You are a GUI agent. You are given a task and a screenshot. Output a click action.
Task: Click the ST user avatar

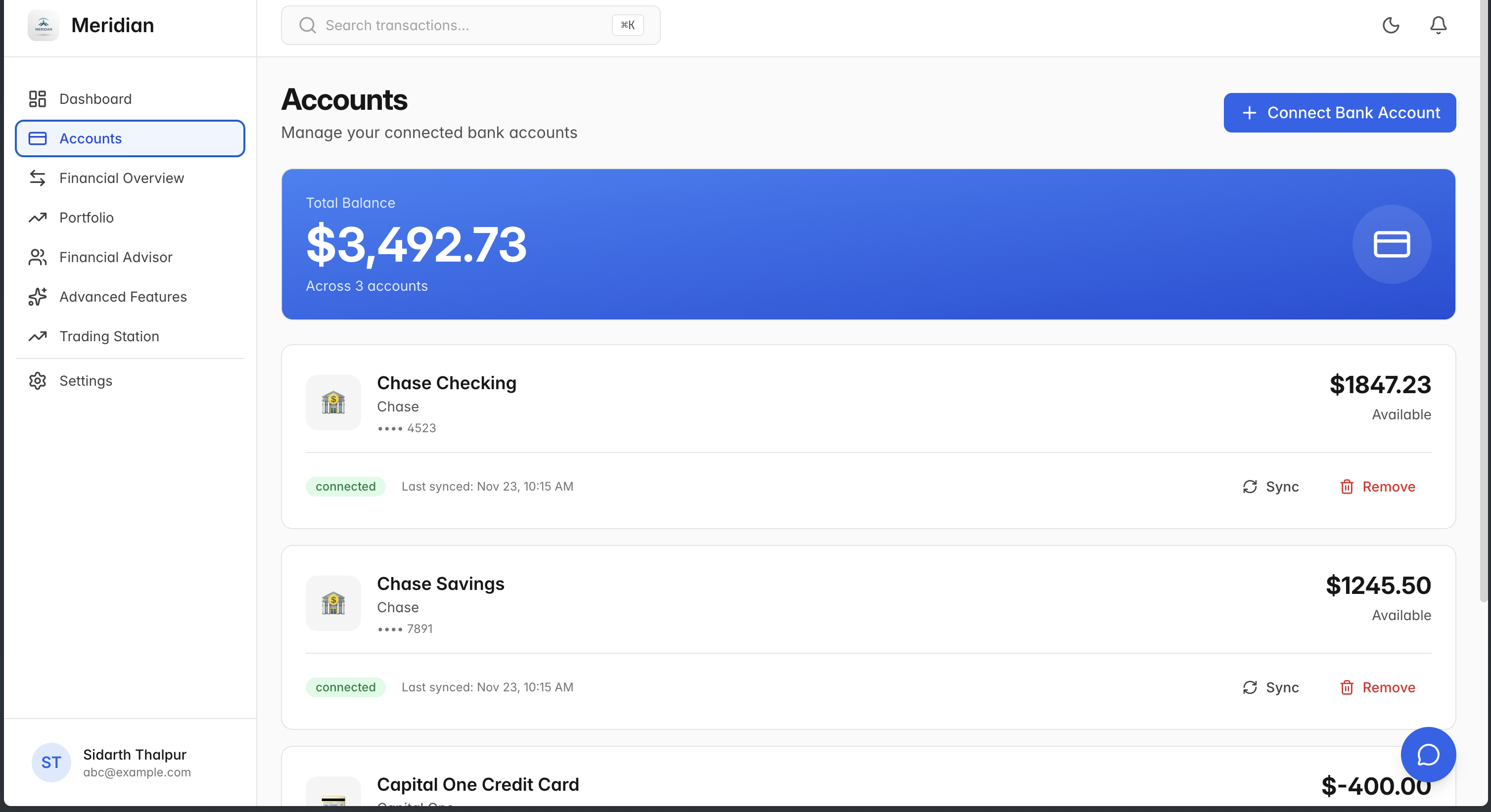click(51, 762)
